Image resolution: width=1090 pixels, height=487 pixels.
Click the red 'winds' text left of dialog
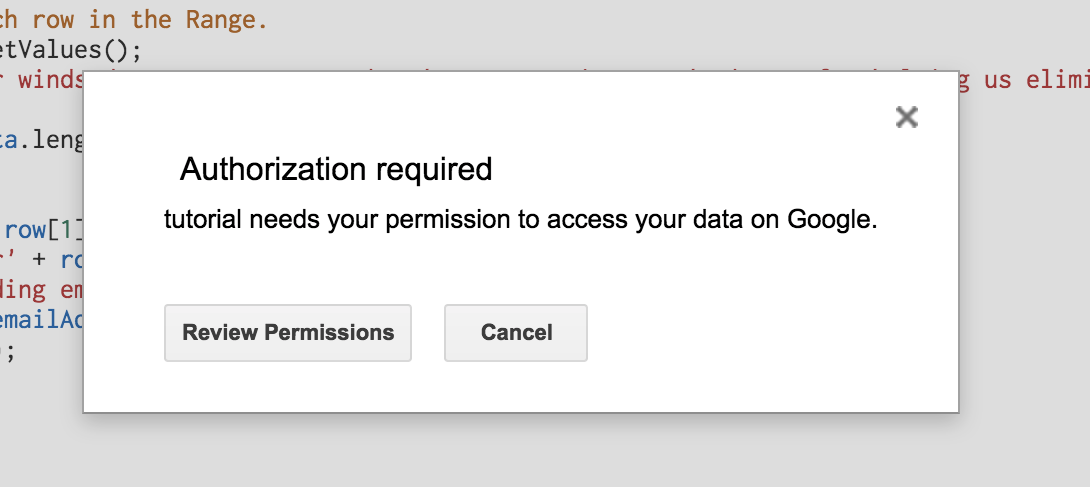pos(50,80)
